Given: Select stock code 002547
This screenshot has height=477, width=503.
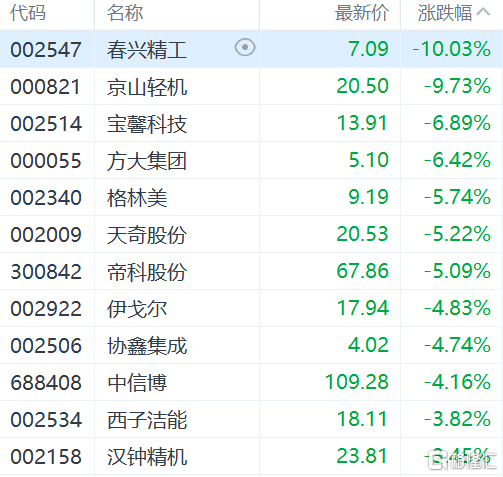Looking at the screenshot, I should click(x=46, y=49).
